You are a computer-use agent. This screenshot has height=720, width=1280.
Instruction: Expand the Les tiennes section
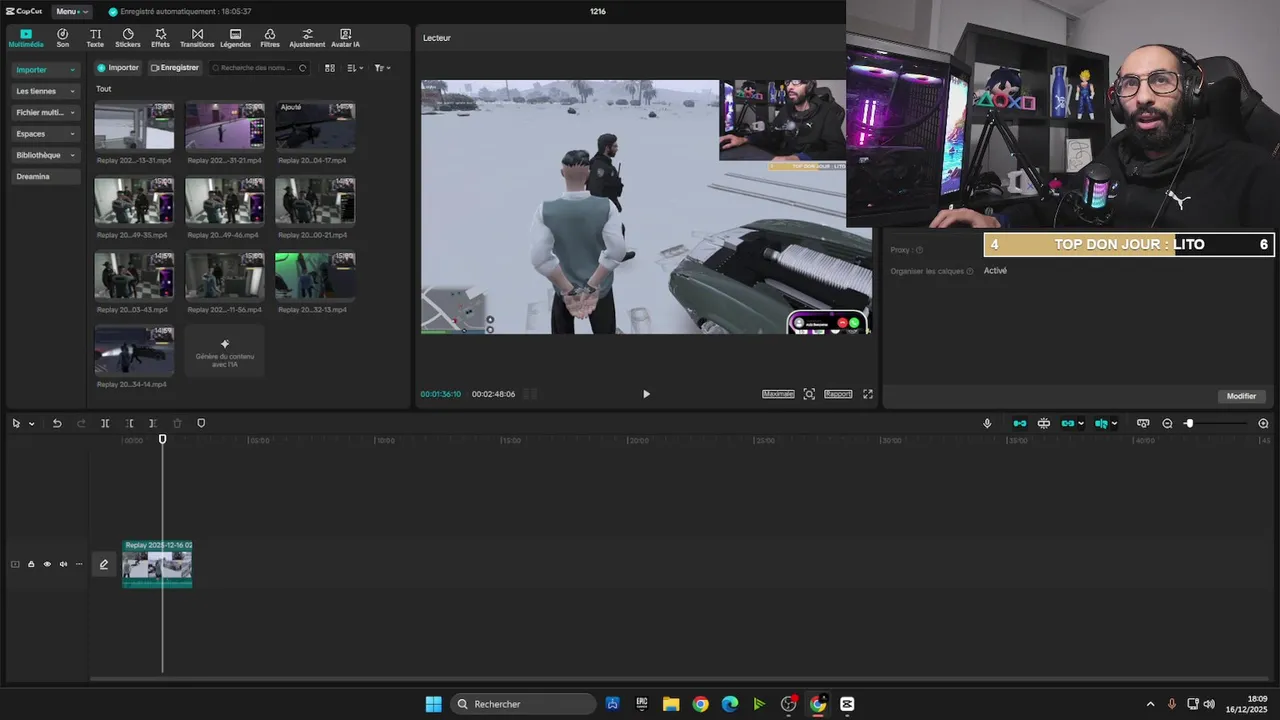coord(45,91)
